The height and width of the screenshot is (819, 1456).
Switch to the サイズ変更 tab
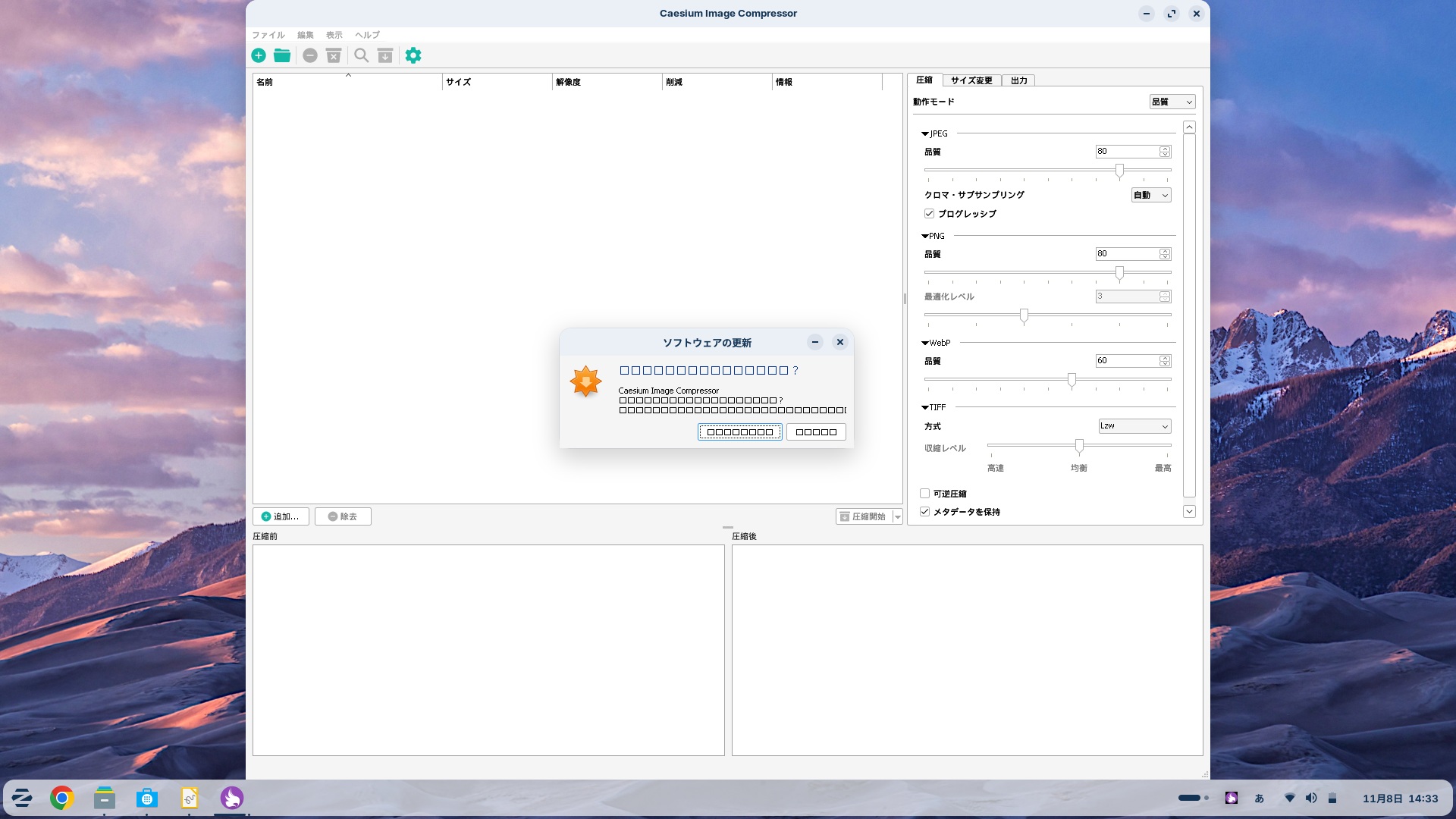click(971, 80)
